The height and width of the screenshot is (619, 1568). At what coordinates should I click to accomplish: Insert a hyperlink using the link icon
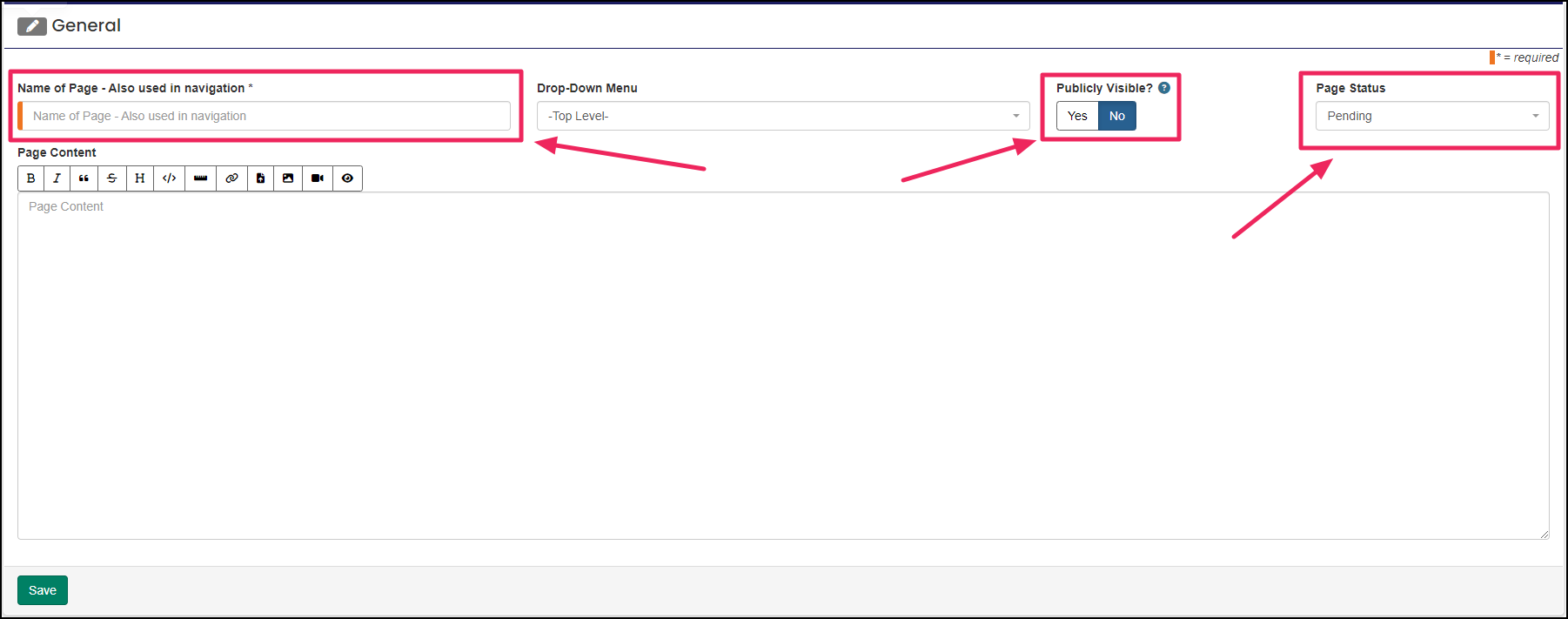point(232,178)
